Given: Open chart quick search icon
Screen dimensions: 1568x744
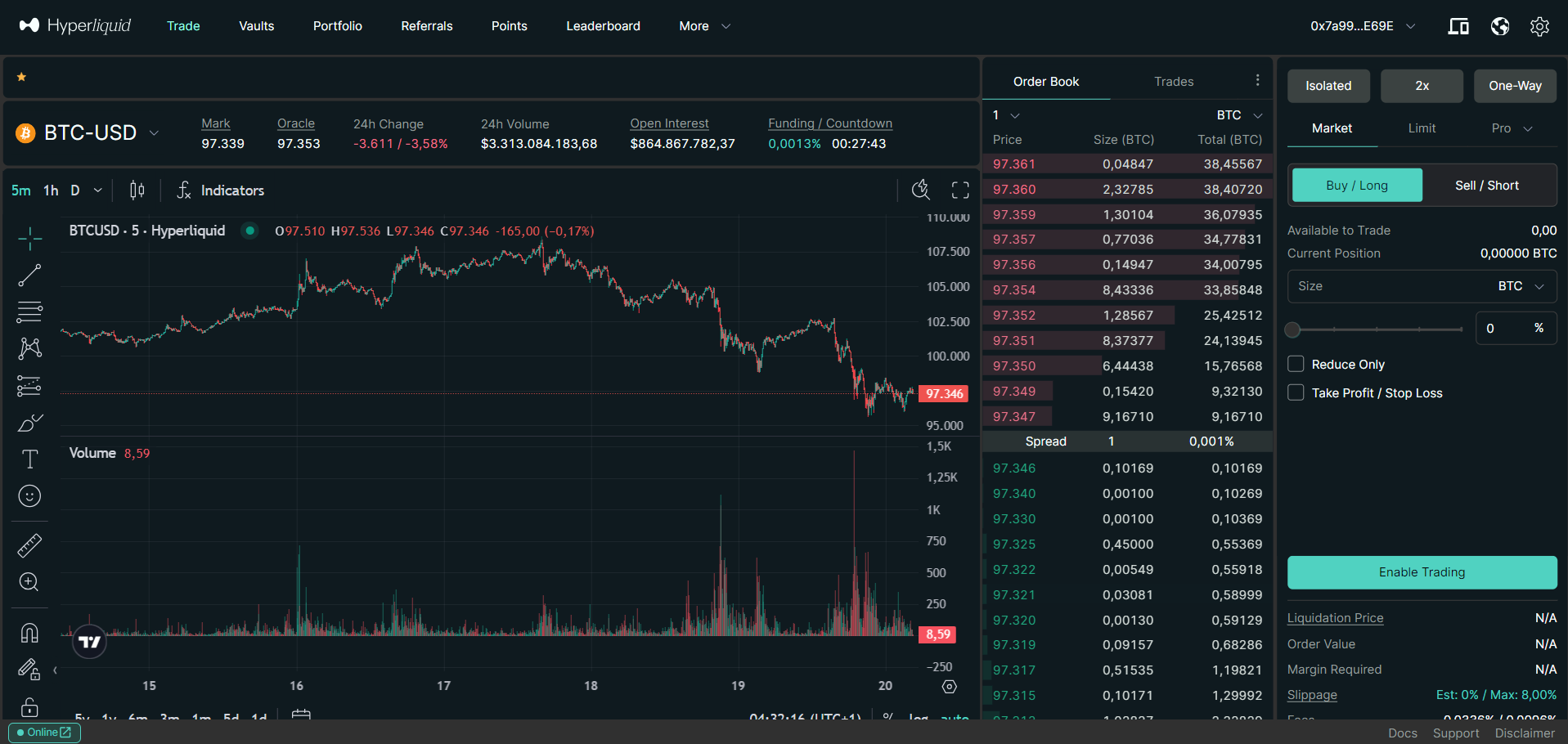Looking at the screenshot, I should [x=921, y=190].
